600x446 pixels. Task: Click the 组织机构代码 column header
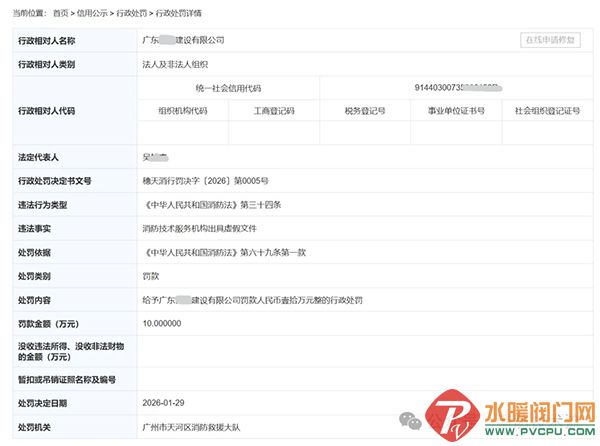[x=183, y=110]
